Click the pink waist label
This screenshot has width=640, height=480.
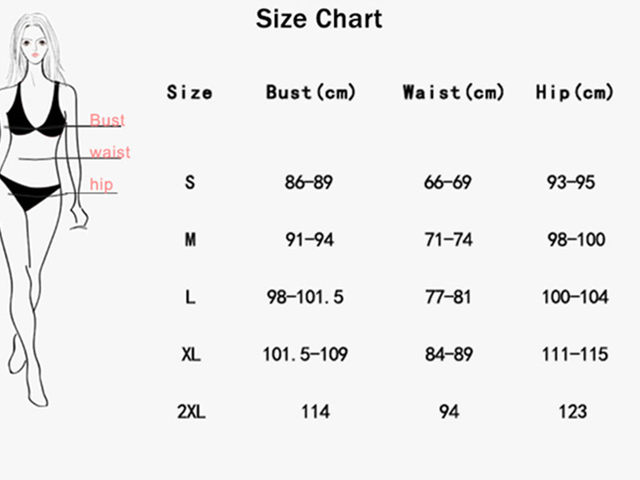(x=109, y=153)
